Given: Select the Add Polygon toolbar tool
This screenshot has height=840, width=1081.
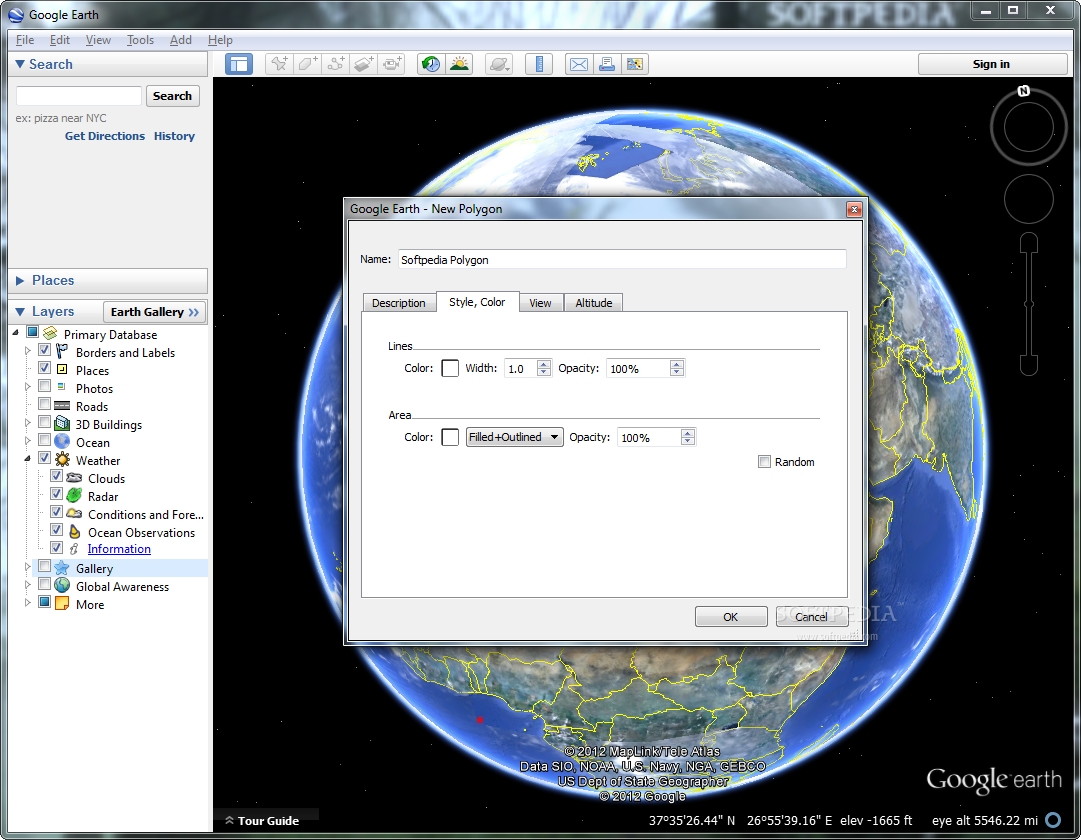Looking at the screenshot, I should pyautogui.click(x=307, y=64).
